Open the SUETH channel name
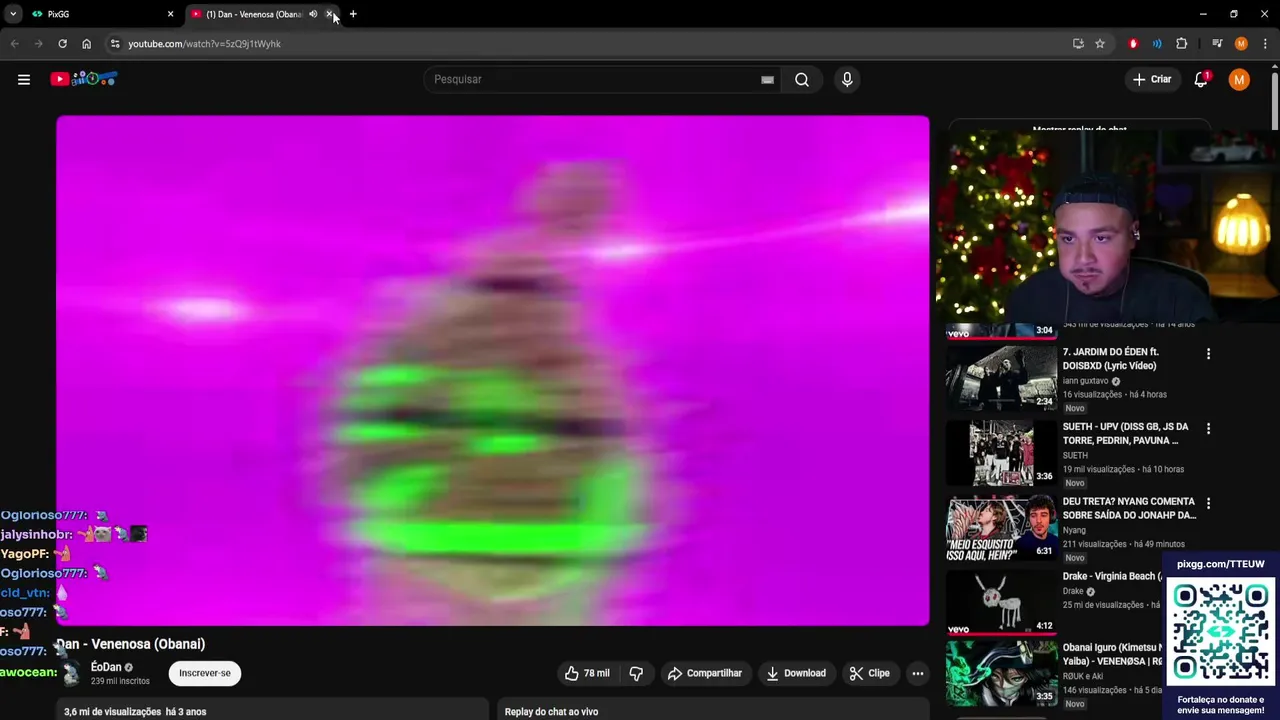The width and height of the screenshot is (1280, 720). pos(1075,455)
